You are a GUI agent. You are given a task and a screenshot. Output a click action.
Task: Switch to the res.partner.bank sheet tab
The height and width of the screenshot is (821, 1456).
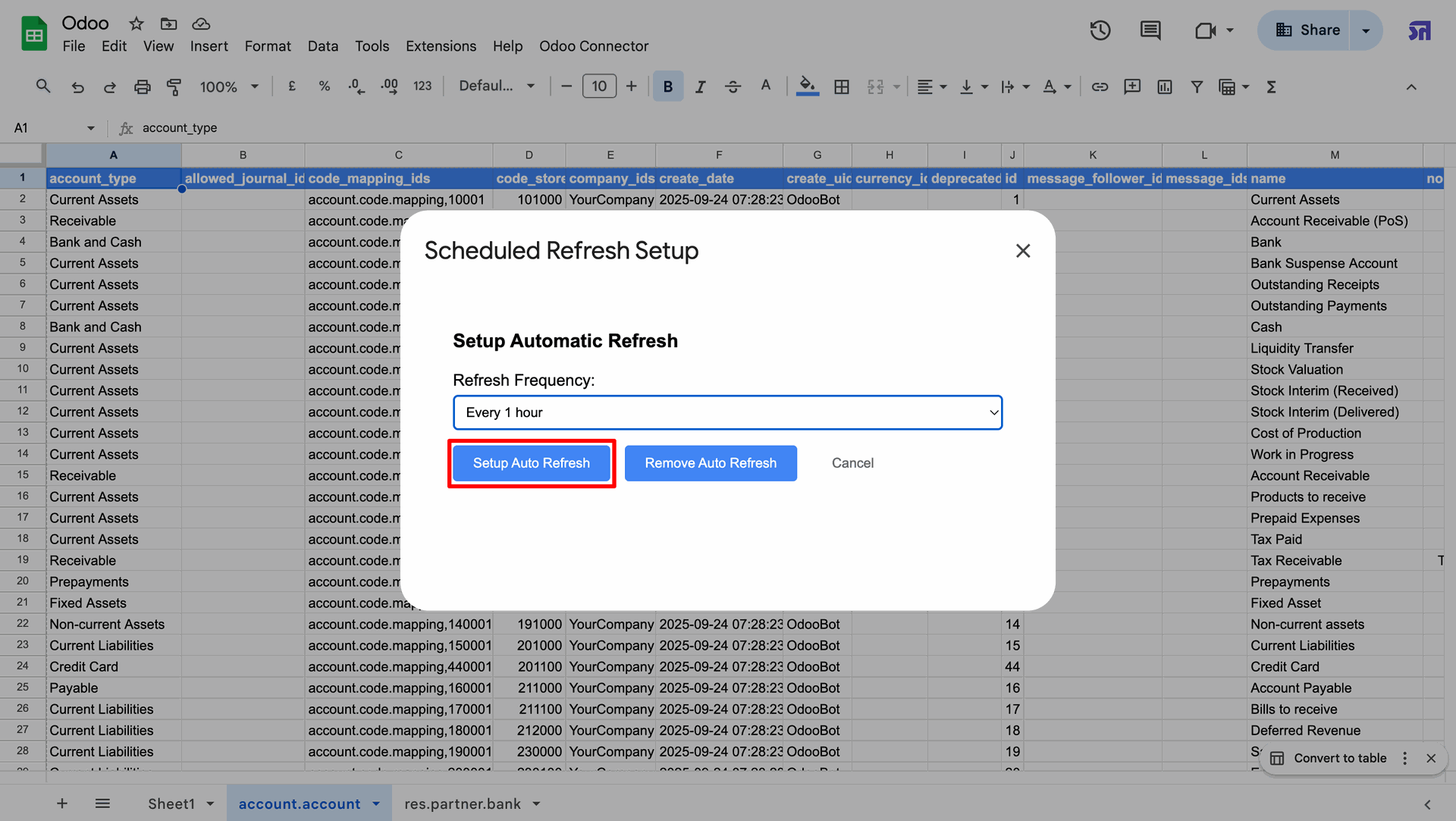[462, 804]
